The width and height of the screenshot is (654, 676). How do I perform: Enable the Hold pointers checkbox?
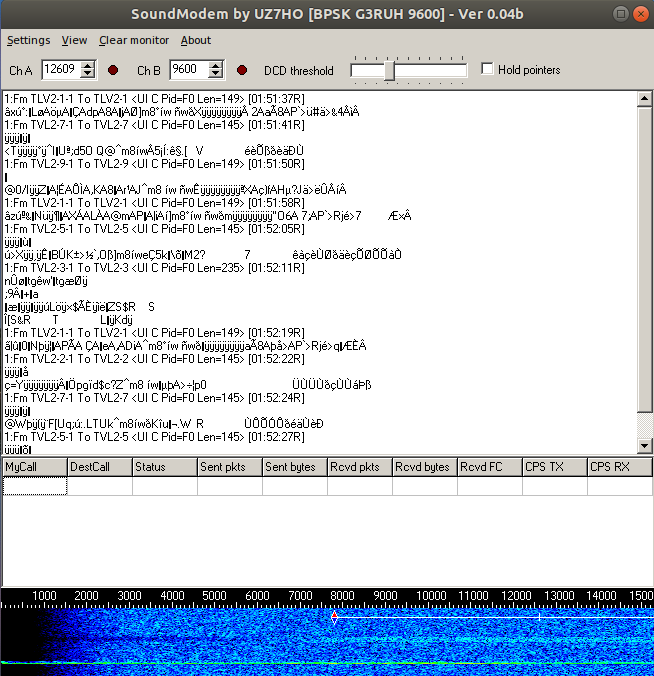(487, 69)
